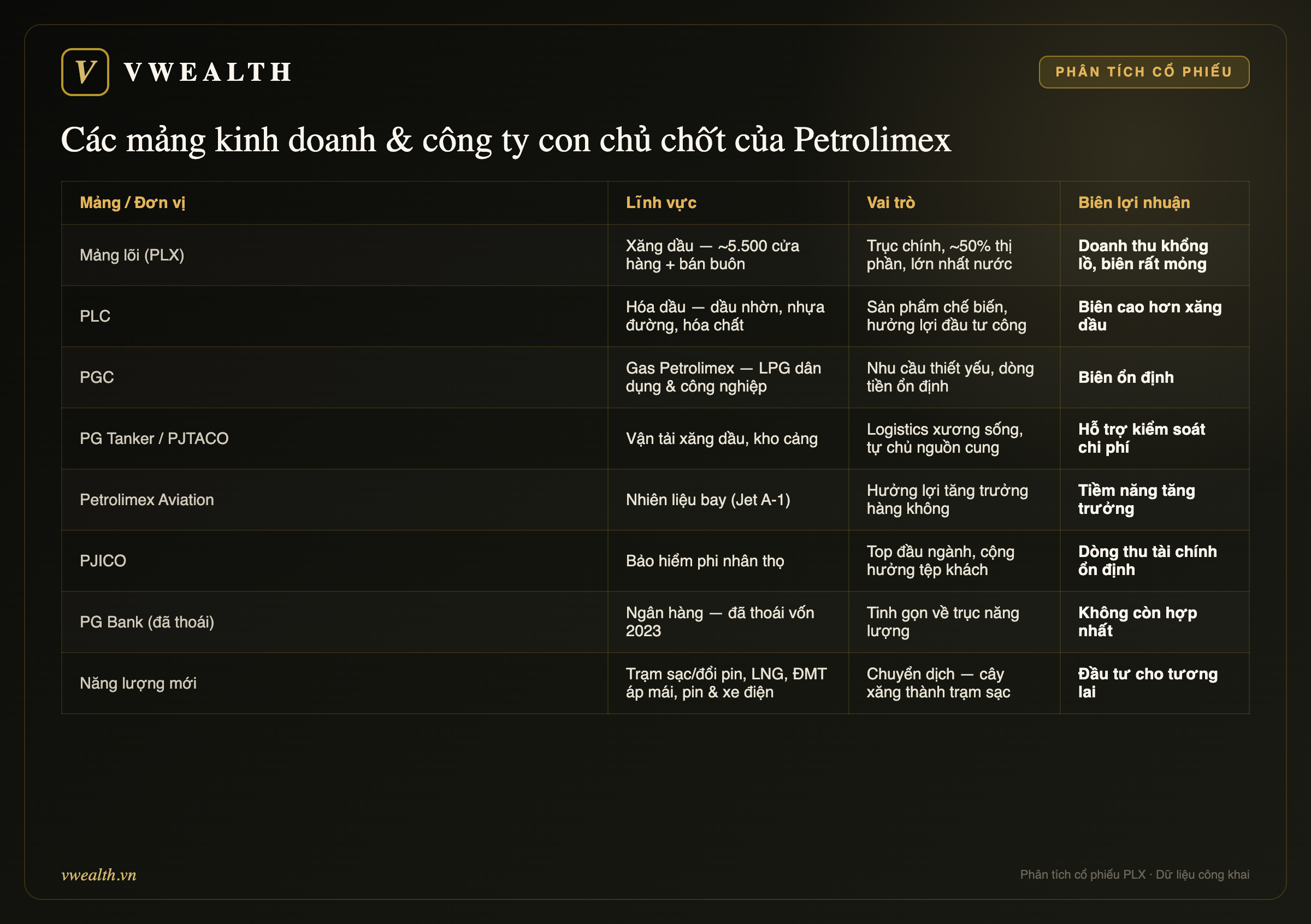Click the PHÂN TÍCH CỔ PHIẾU badge
1311x924 pixels.
[1144, 72]
